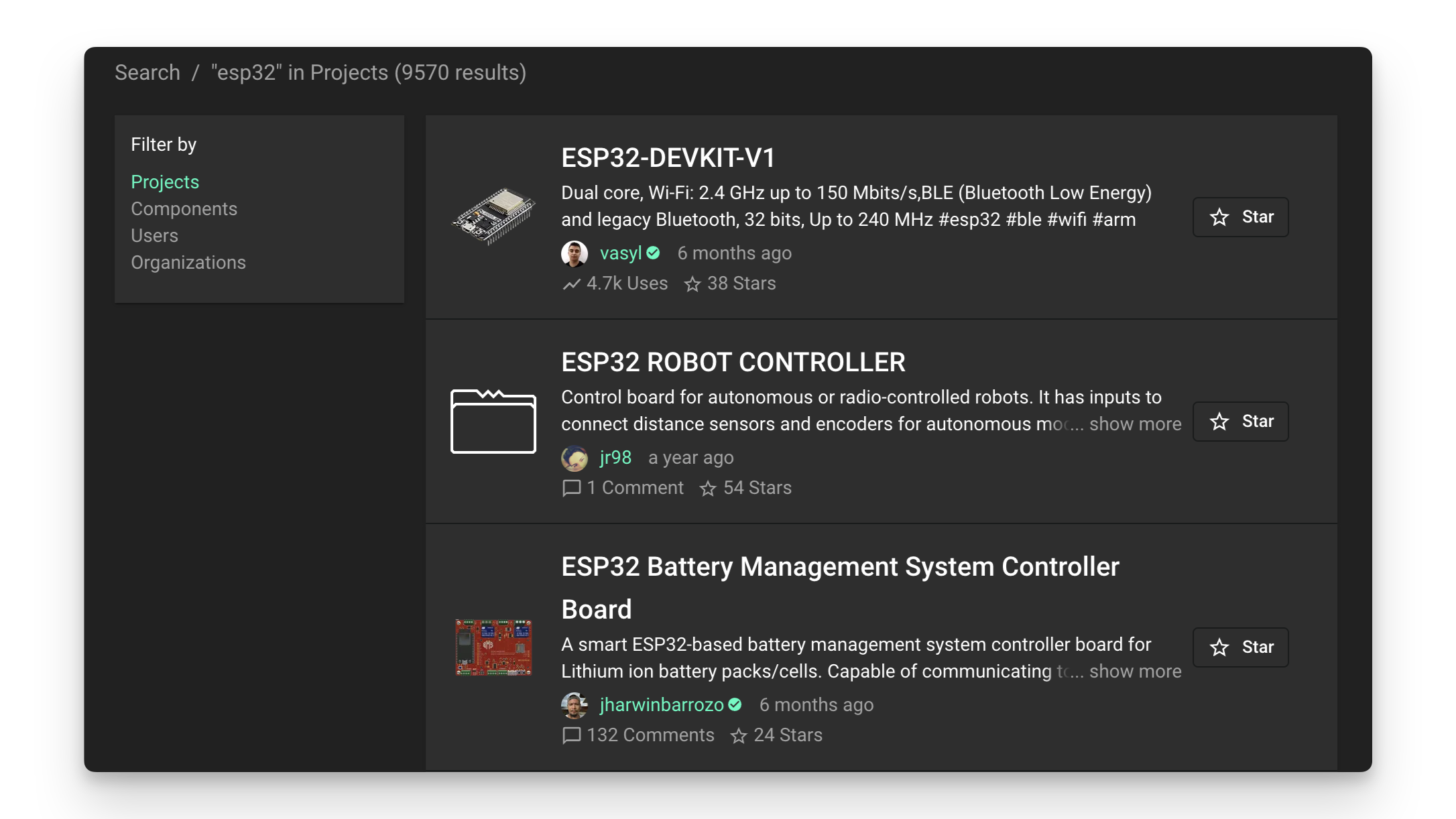Filter results by Users
1456x819 pixels.
[x=154, y=236]
